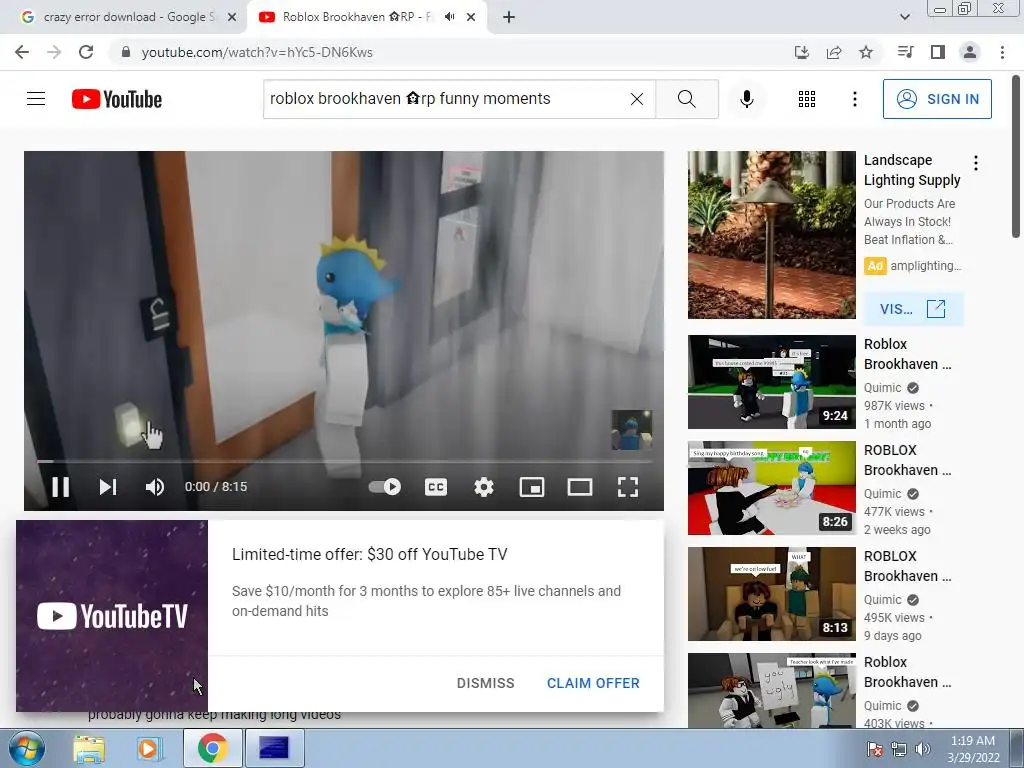Click the video progress bar

344,461
